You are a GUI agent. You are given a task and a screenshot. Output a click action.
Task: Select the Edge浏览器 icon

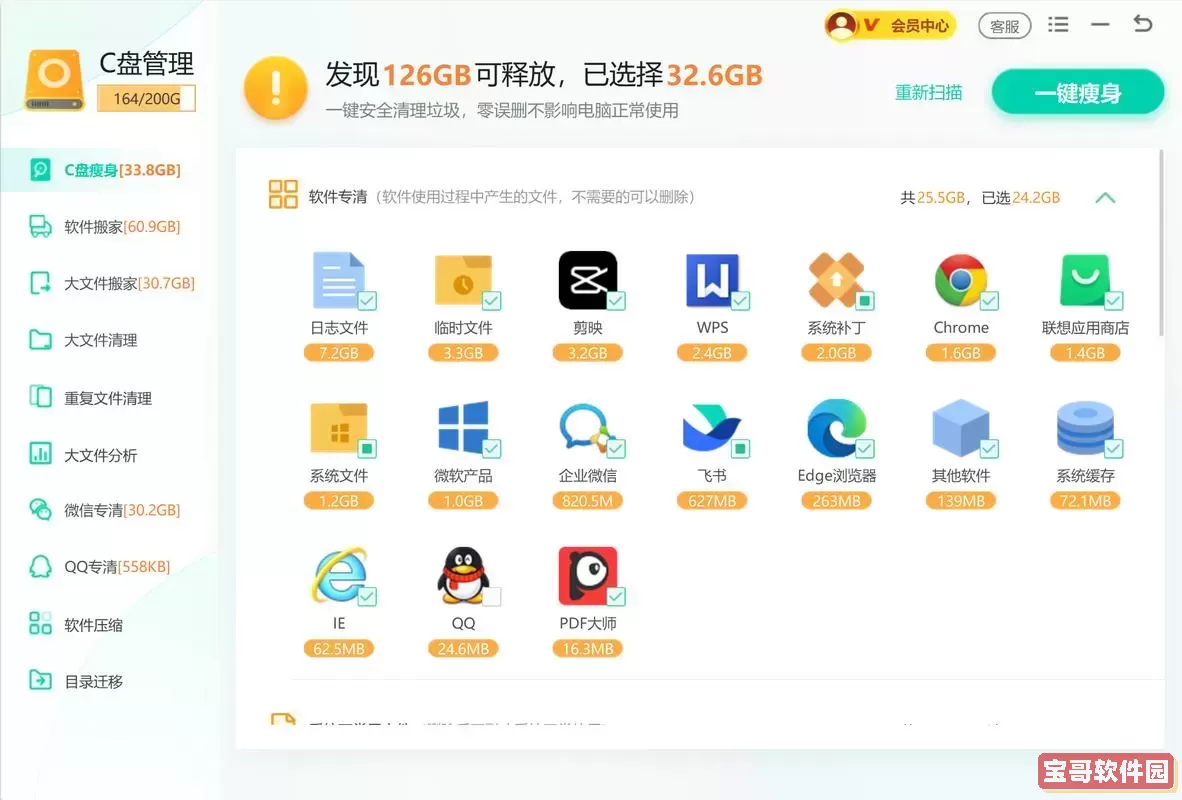[836, 428]
